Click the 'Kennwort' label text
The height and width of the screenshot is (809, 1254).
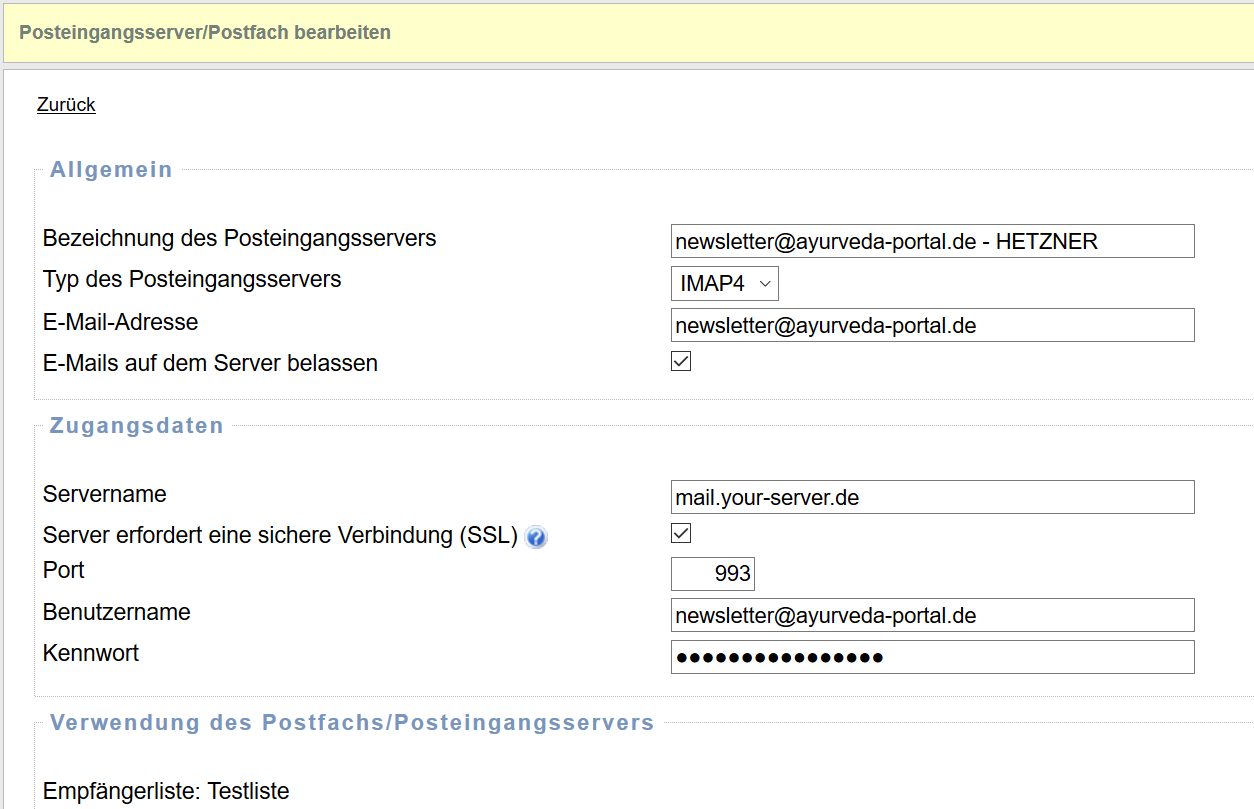(91, 654)
